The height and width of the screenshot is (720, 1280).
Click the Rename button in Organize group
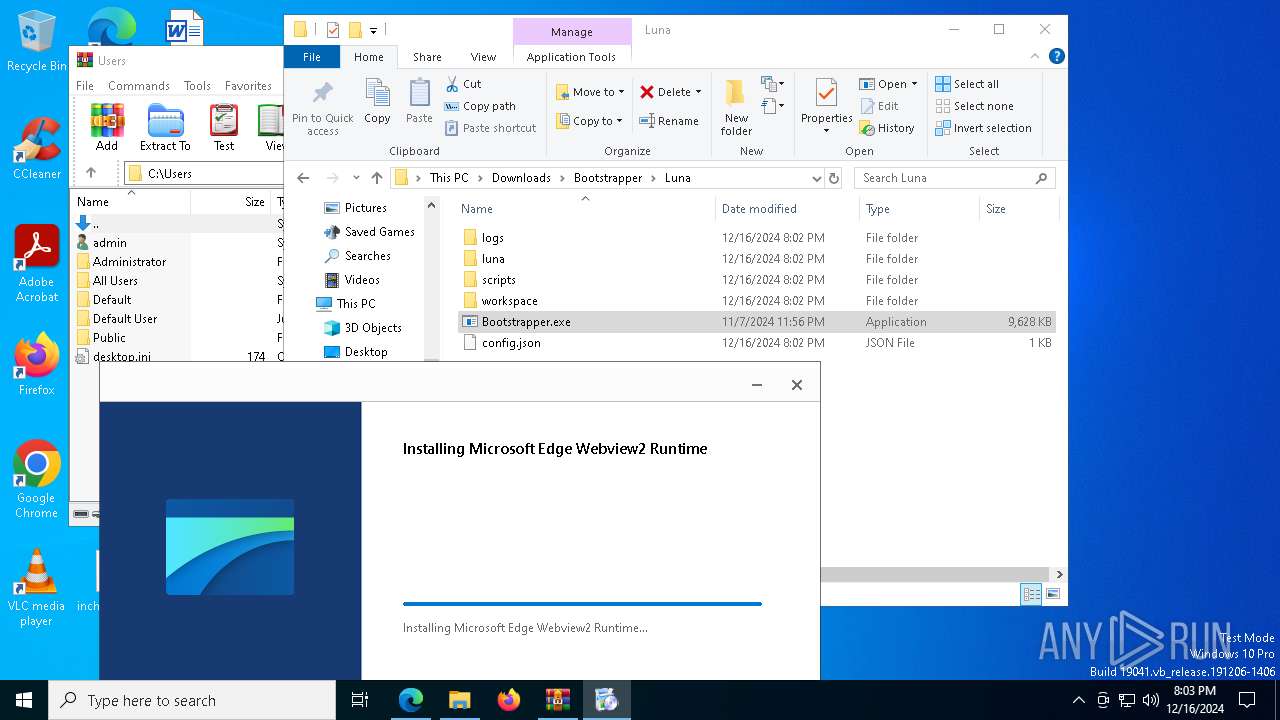point(669,121)
